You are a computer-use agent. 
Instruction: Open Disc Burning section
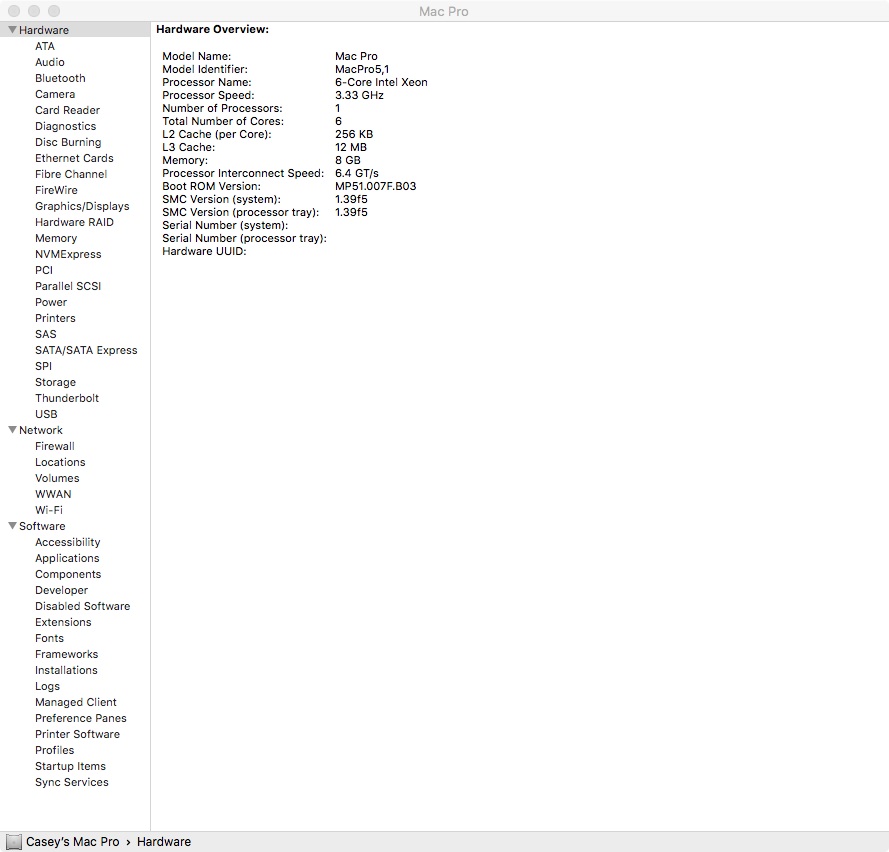68,142
